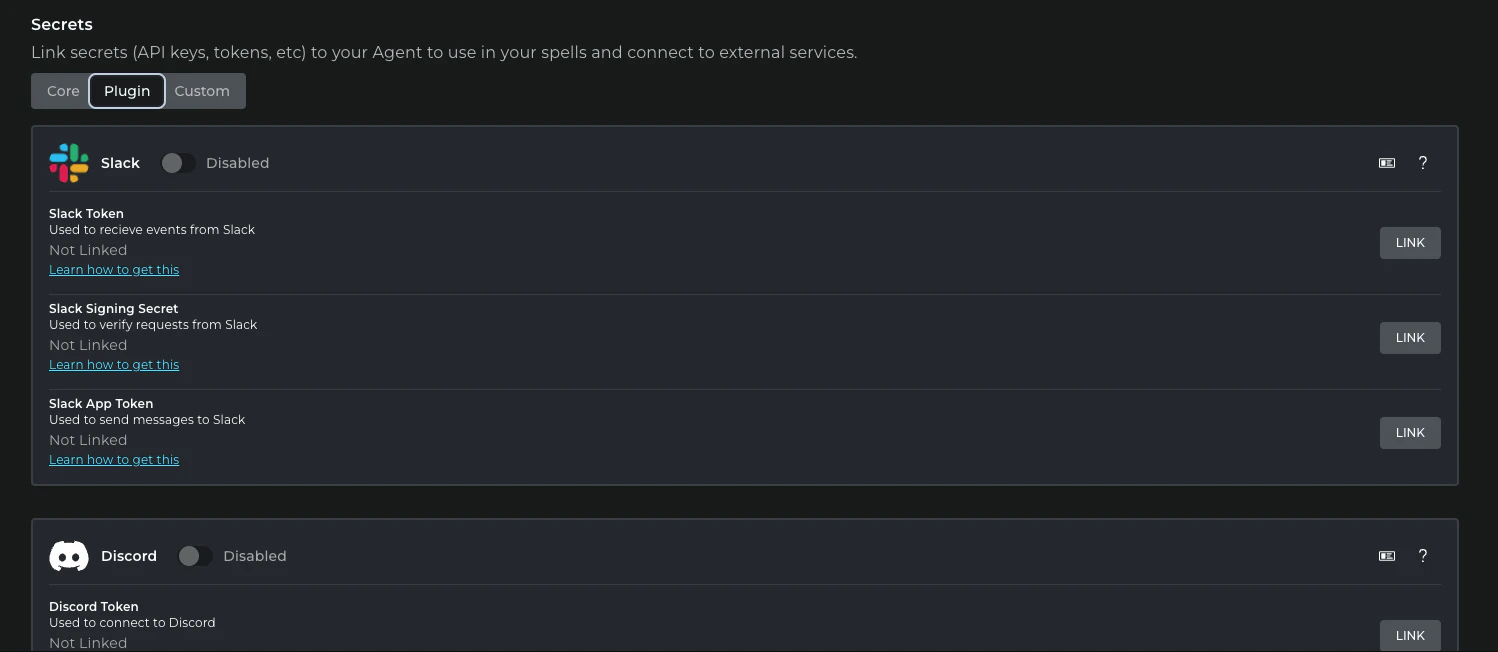Enable the Slack plugin toggle
1498x652 pixels.
178,162
